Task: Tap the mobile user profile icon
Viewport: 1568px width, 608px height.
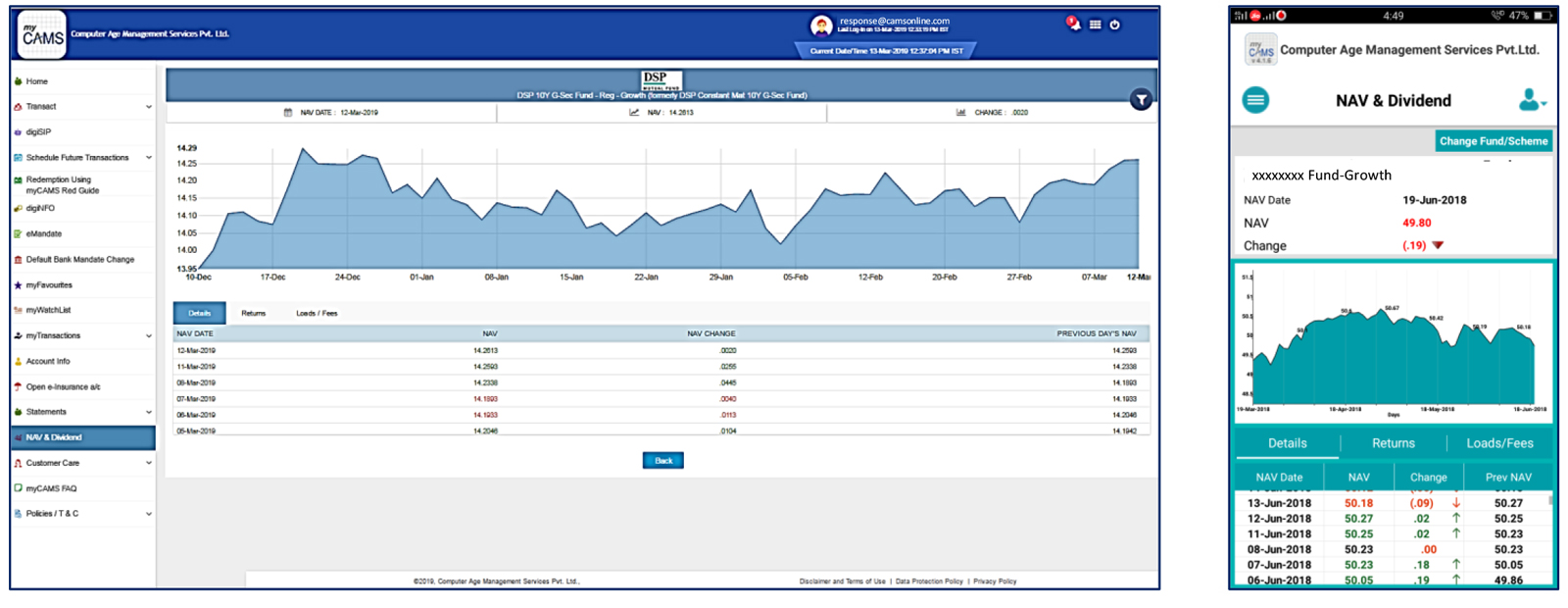Action: click(x=1530, y=100)
